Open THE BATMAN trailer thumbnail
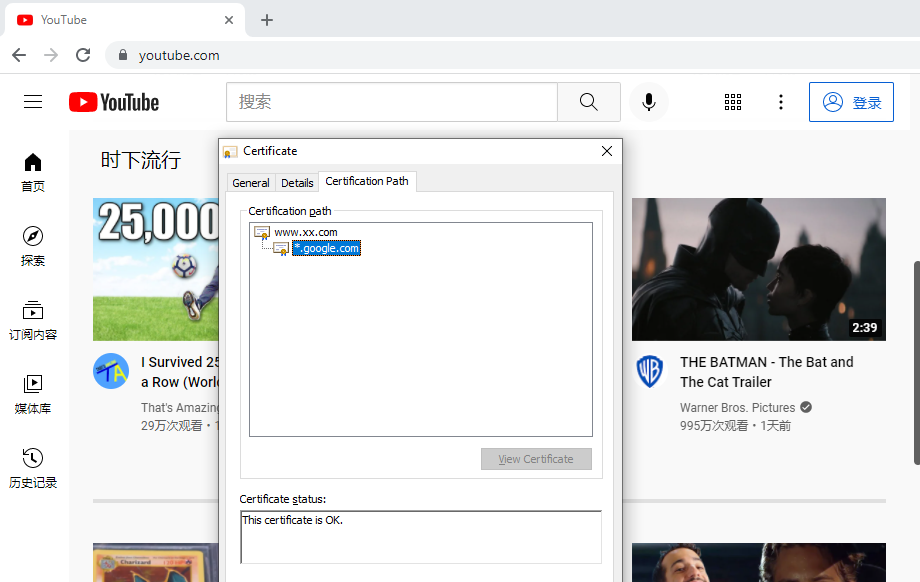 click(x=759, y=269)
